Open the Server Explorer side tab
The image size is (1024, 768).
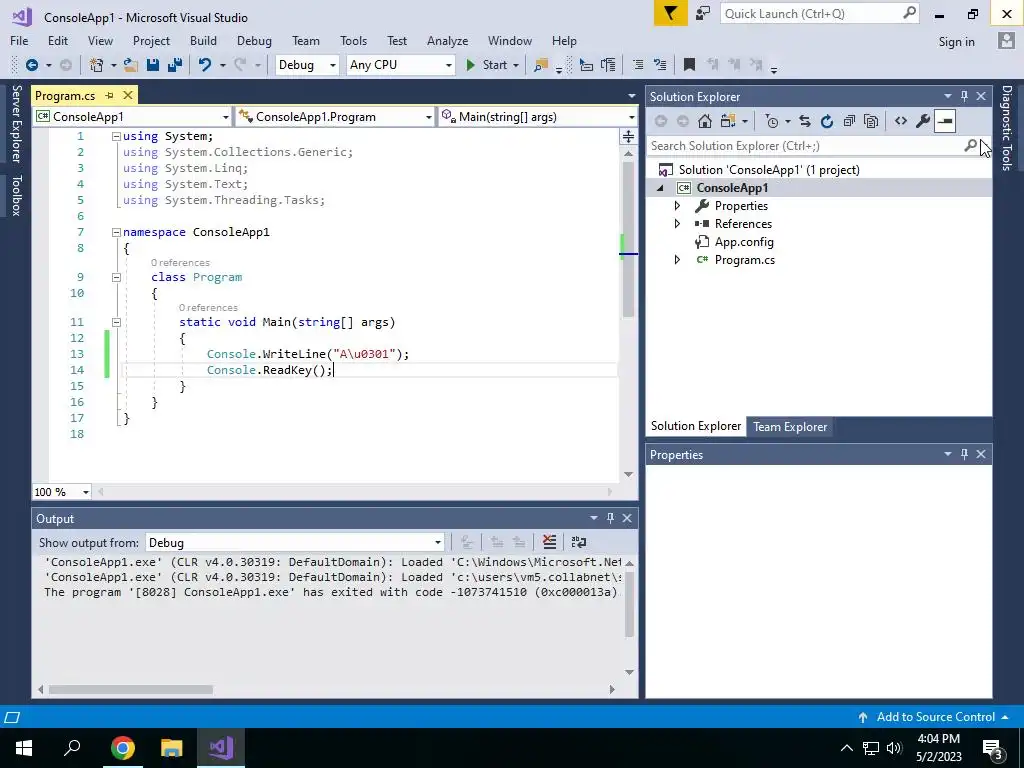pyautogui.click(x=16, y=123)
